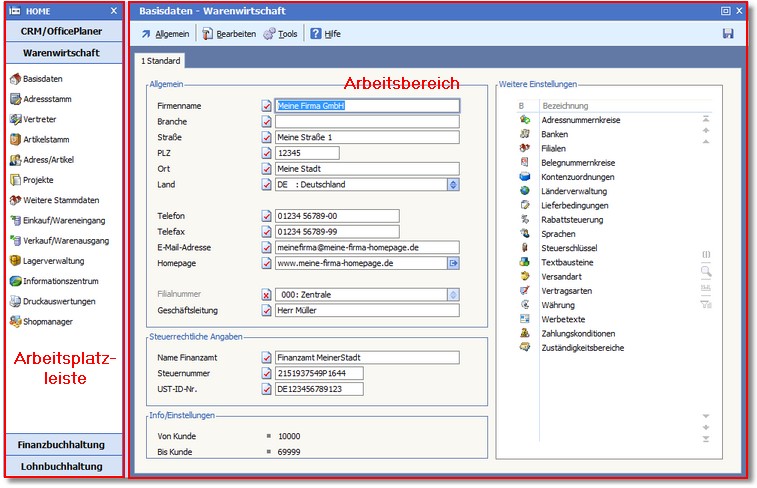Open the Land dropdown list

[x=453, y=185]
